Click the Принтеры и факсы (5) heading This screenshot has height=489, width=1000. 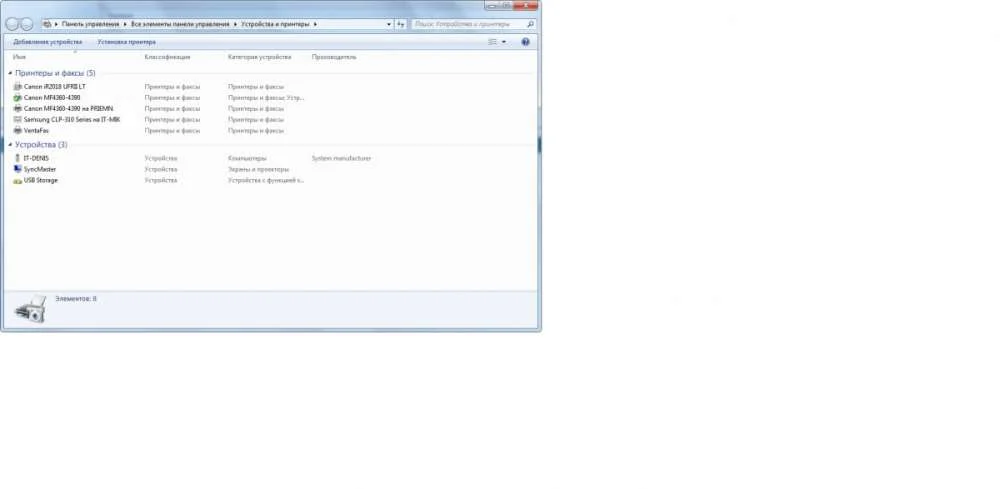click(x=55, y=73)
